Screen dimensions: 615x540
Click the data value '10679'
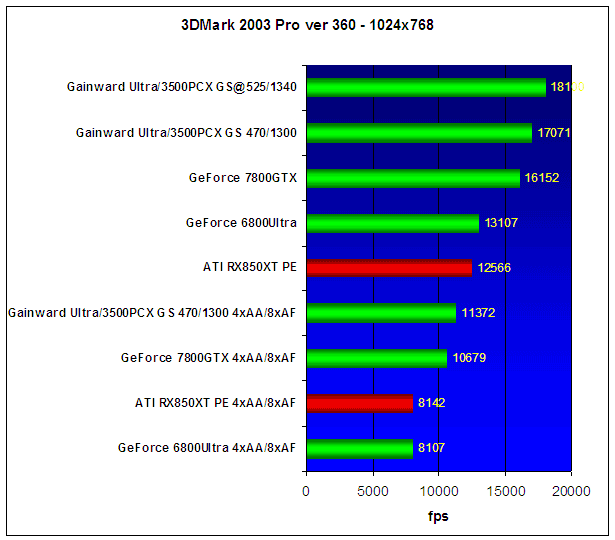[x=469, y=358]
